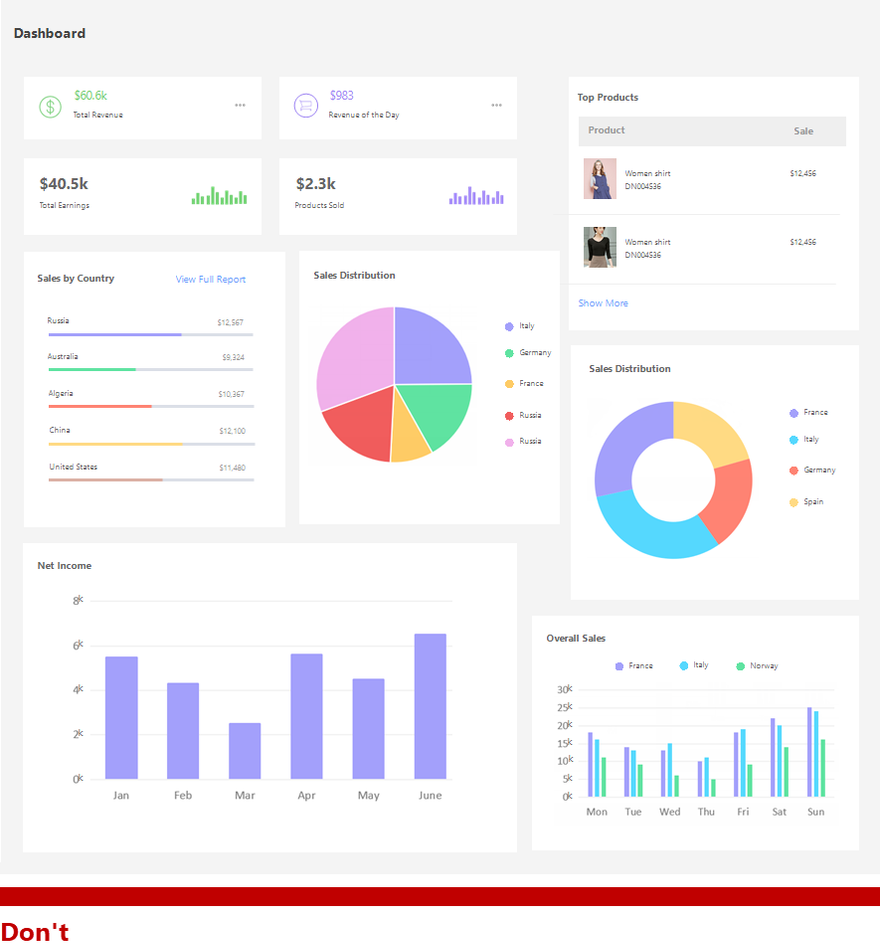Select second Women shirt thumbnail with black top
880x949 pixels.
point(600,247)
